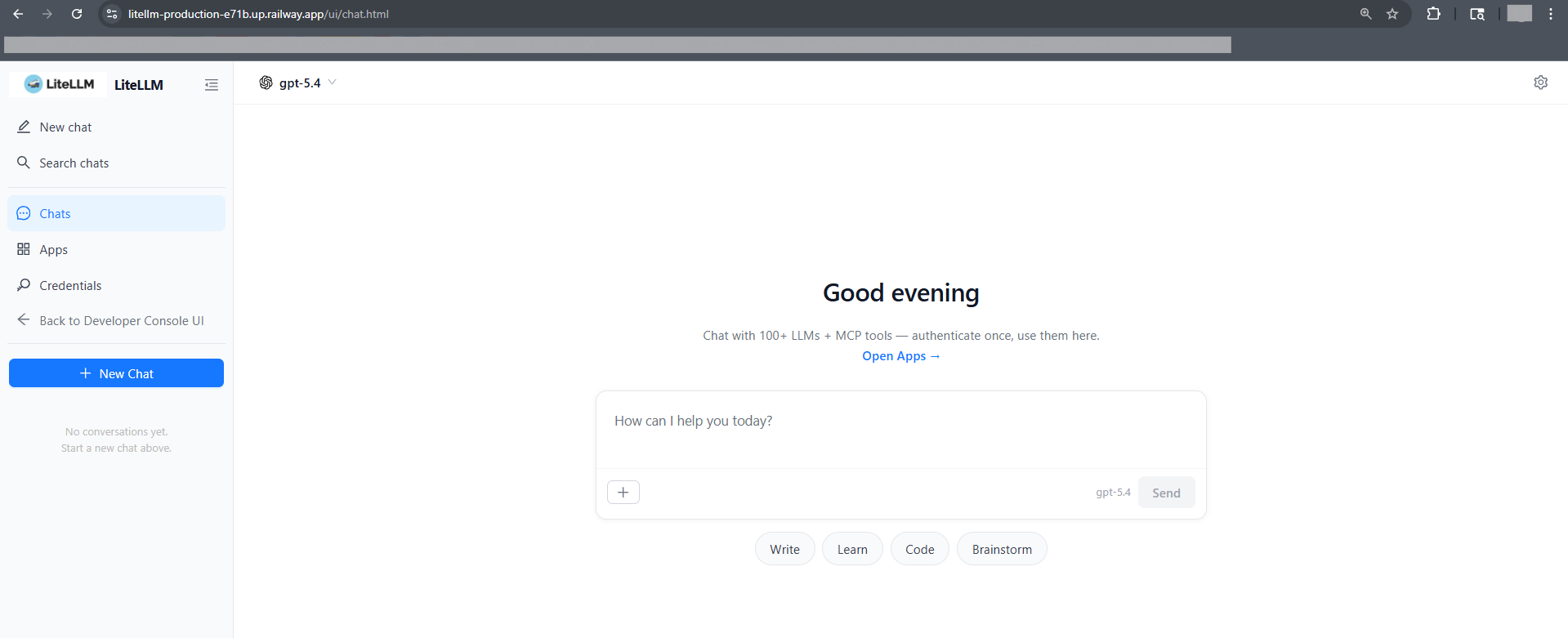The height and width of the screenshot is (638, 1568).
Task: Collapse the sidebar with the menu icon
Action: click(212, 85)
